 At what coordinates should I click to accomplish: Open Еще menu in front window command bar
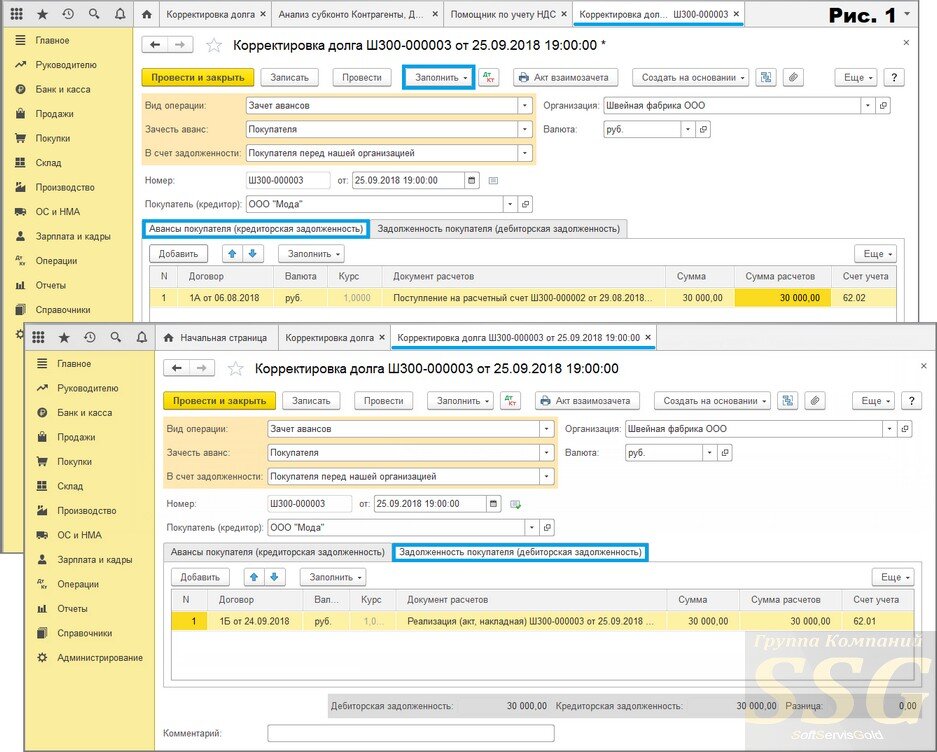pyautogui.click(x=874, y=401)
